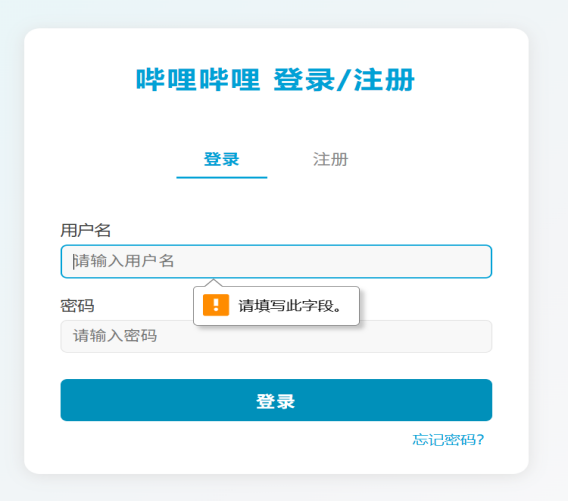Click the 请输入用户名 placeholder text
The width and height of the screenshot is (568, 501).
pos(124,261)
